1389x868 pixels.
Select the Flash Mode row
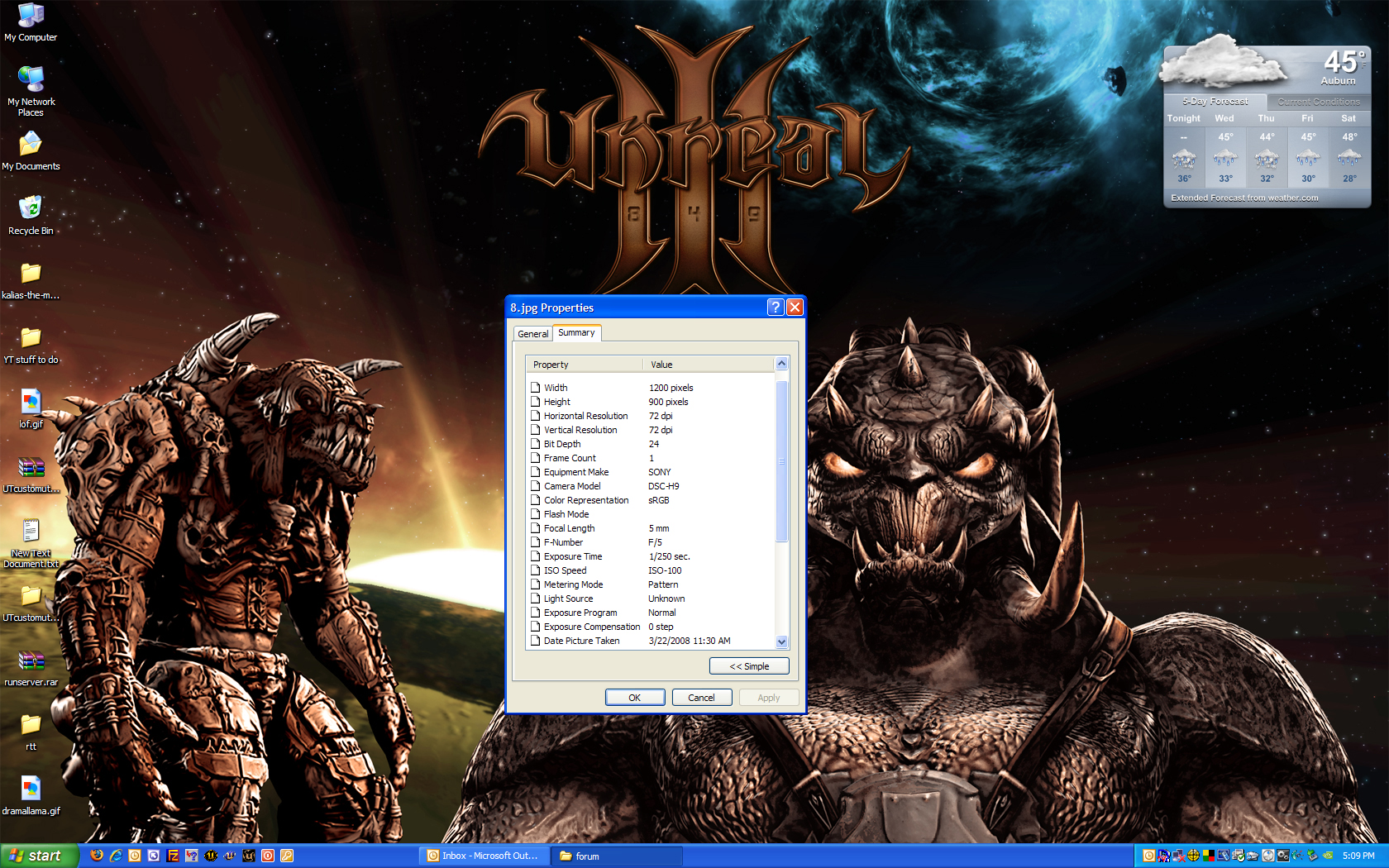651,514
